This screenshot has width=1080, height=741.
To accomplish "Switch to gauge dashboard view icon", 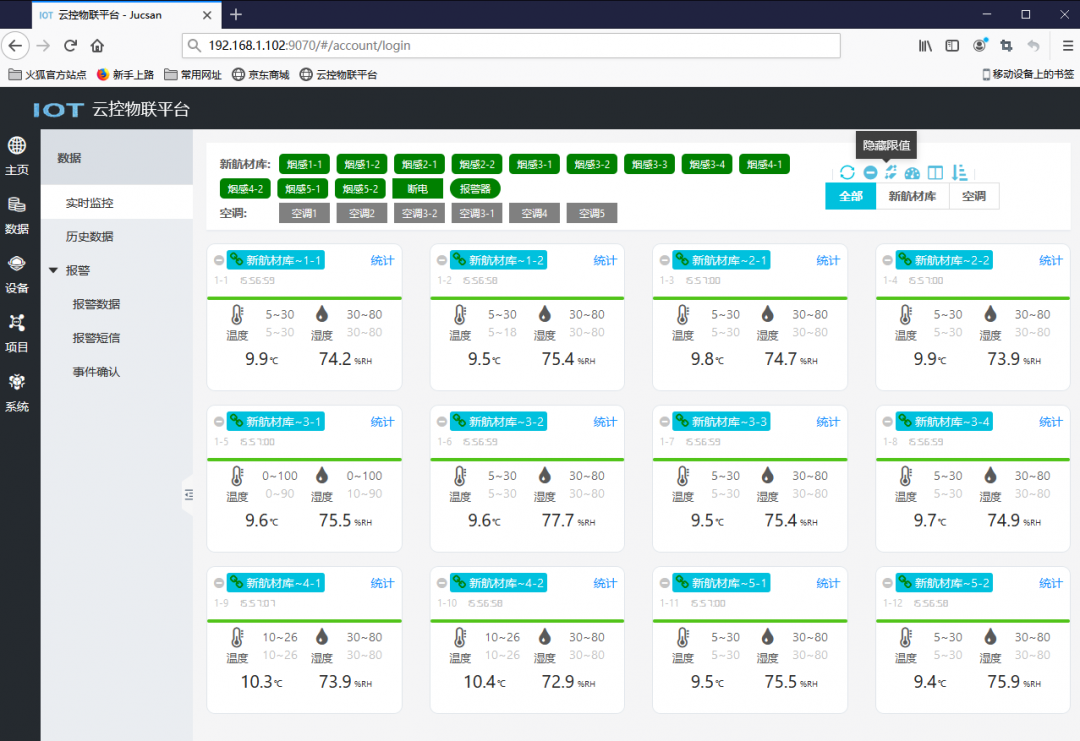I will [912, 173].
